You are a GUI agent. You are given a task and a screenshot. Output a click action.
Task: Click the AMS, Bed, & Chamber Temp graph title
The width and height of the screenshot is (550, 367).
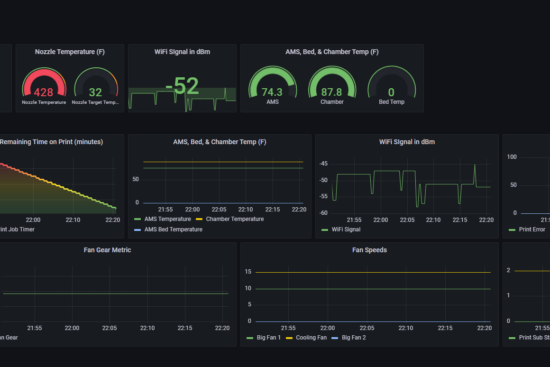point(220,142)
